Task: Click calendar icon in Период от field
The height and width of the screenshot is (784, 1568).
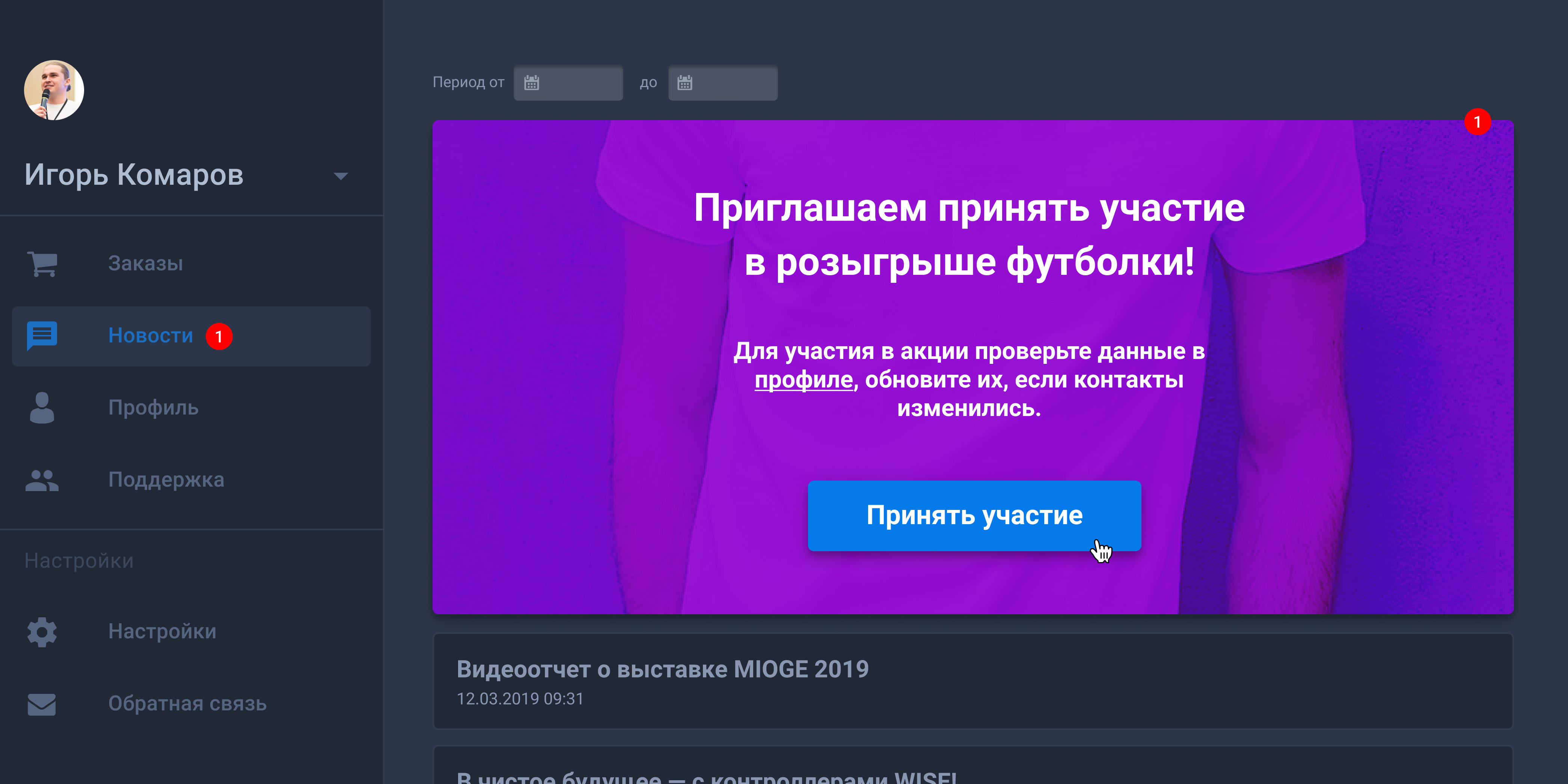Action: (531, 83)
